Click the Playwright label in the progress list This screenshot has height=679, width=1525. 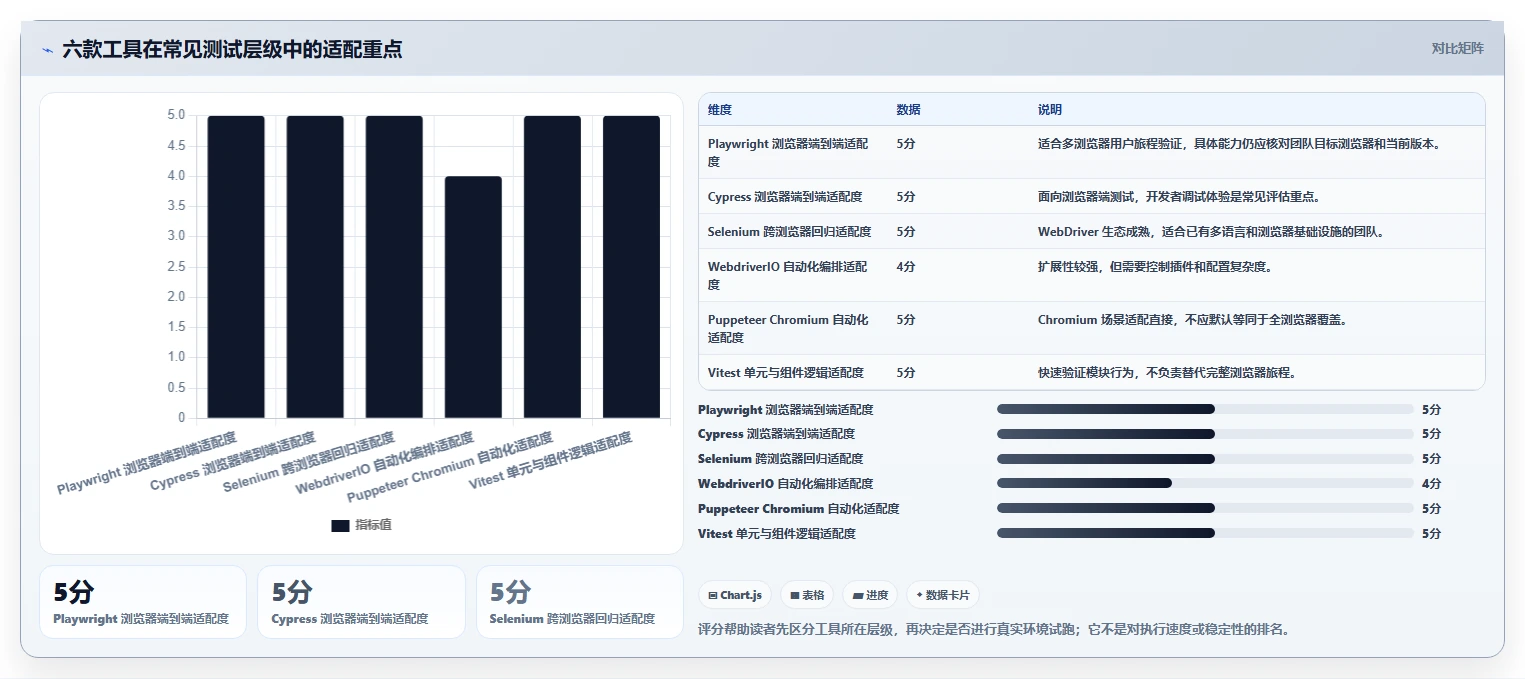(x=785, y=410)
